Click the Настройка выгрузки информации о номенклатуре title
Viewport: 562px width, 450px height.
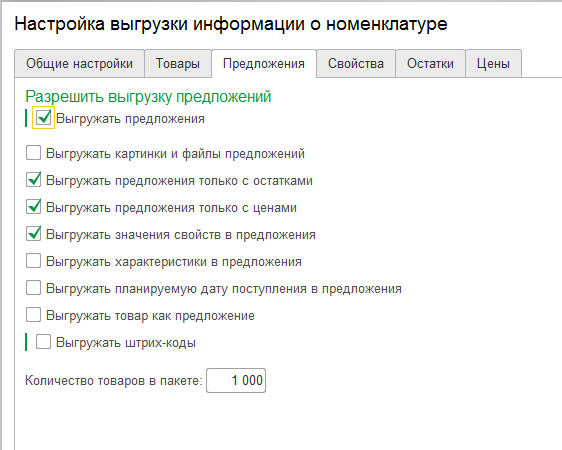click(x=231, y=24)
